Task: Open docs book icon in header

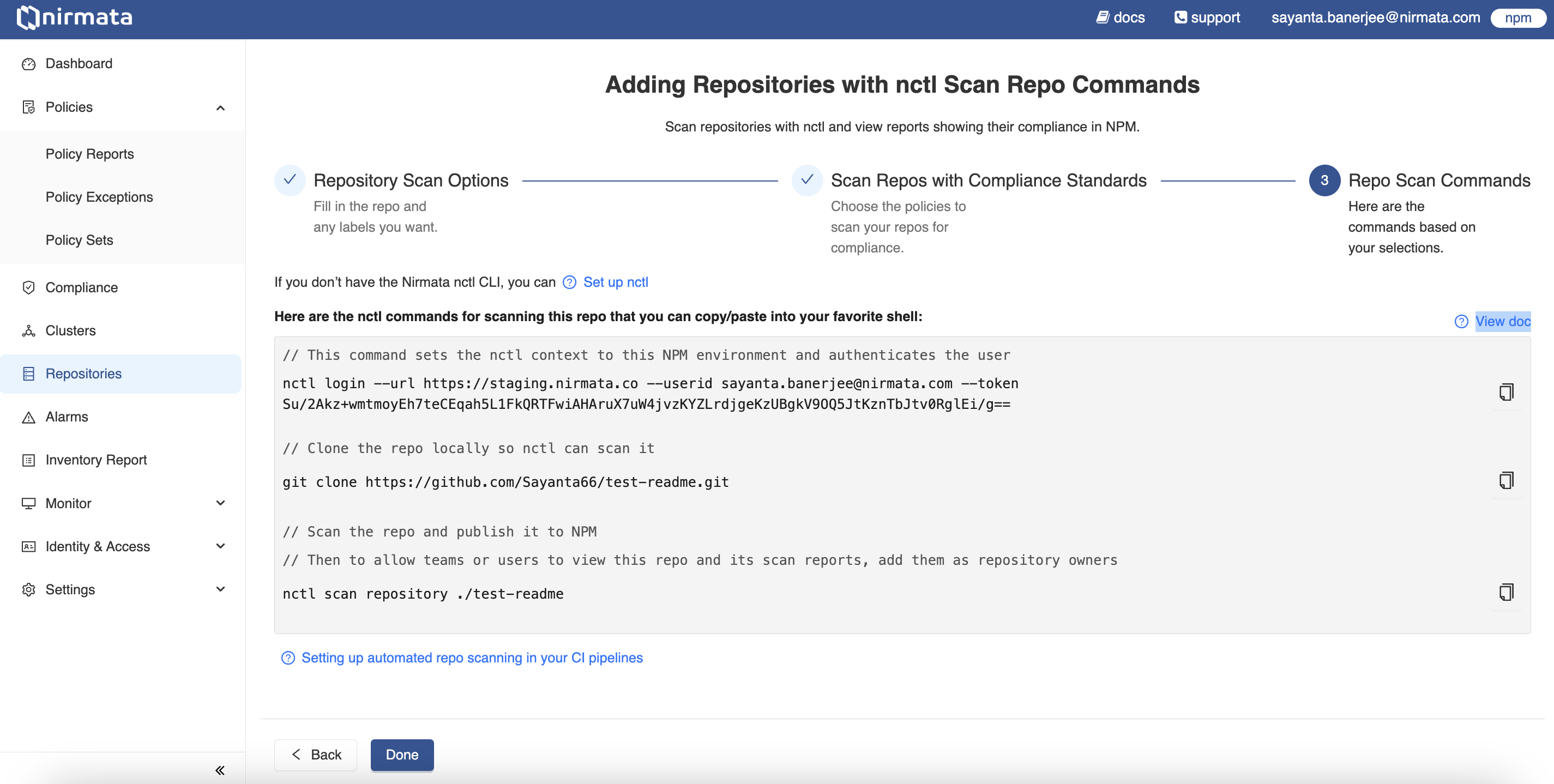Action: pos(1102,17)
